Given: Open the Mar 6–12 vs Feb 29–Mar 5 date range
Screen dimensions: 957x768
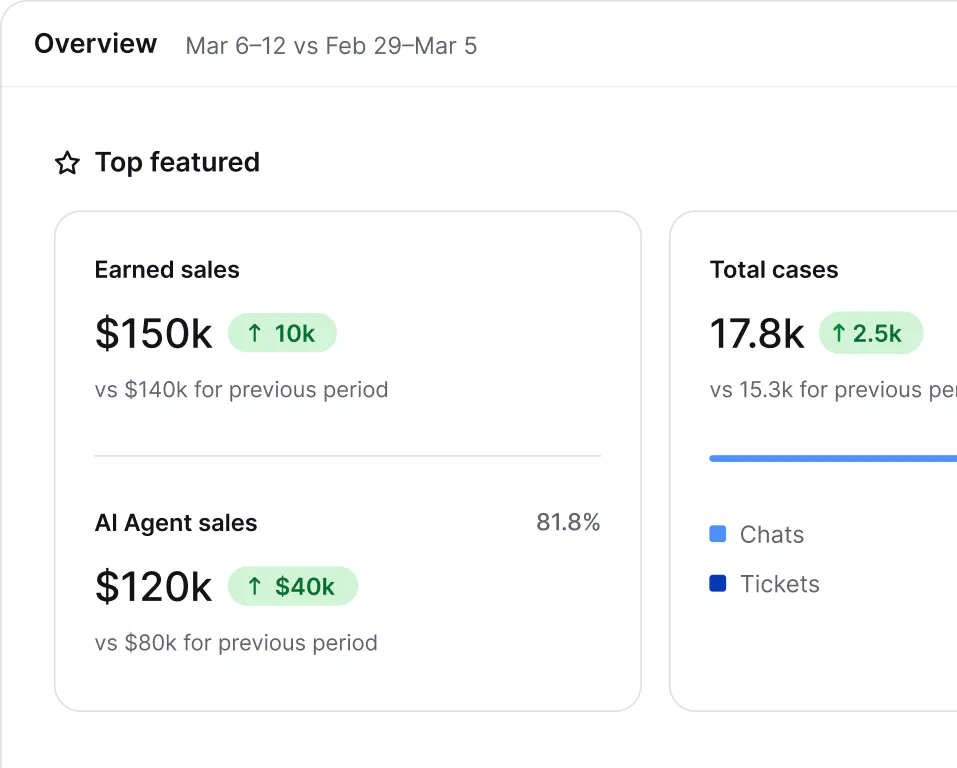Looking at the screenshot, I should click(x=331, y=46).
